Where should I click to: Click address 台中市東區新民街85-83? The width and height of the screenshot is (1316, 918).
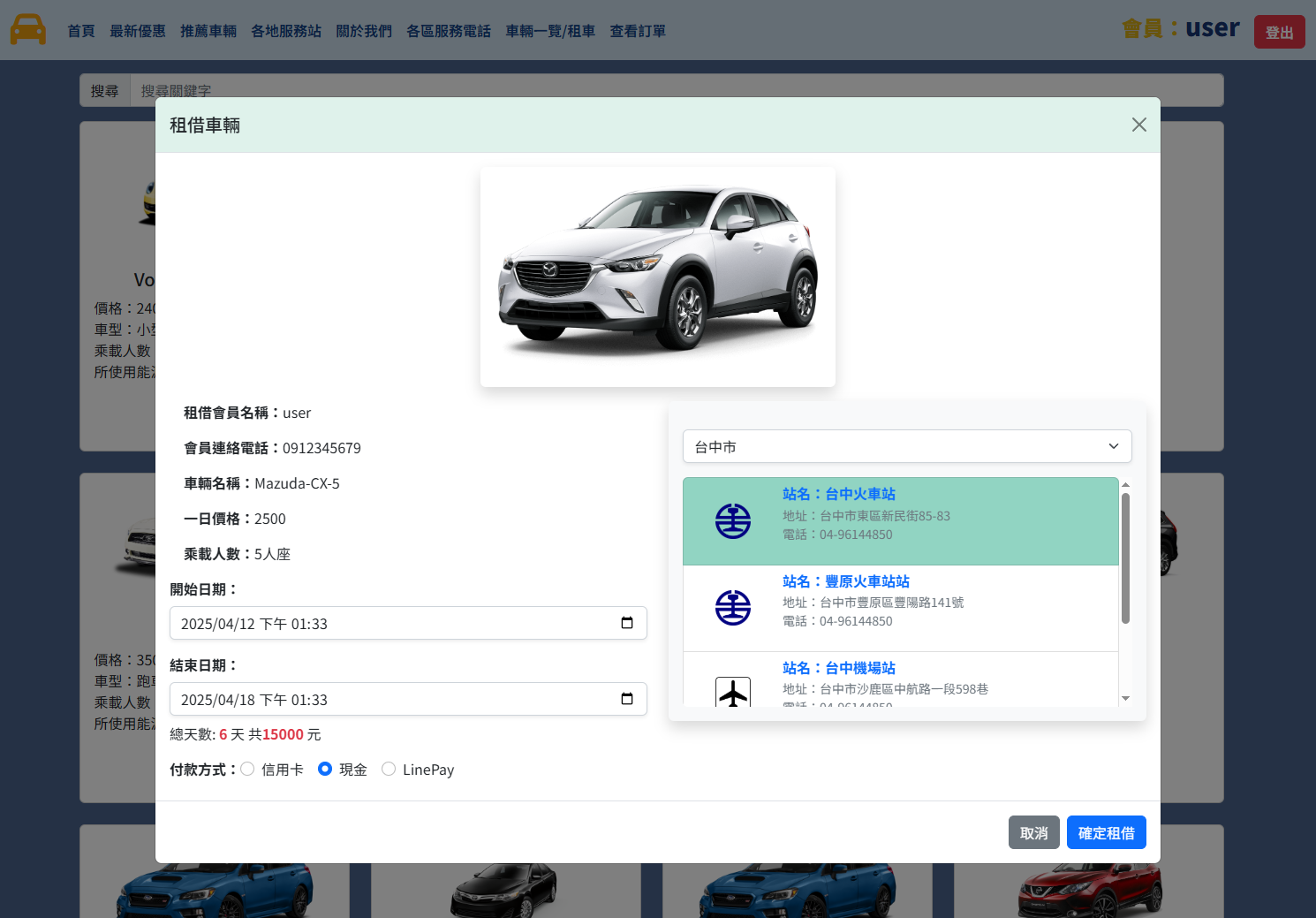(x=885, y=516)
